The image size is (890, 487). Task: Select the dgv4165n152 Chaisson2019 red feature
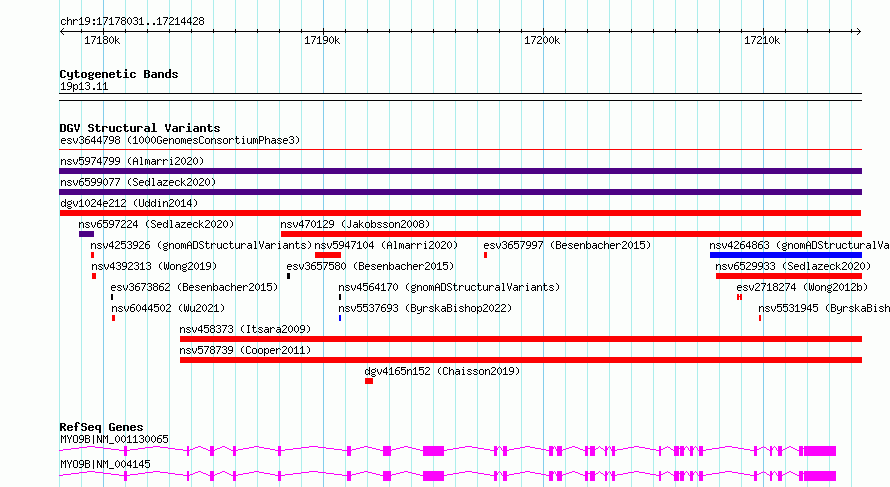pyautogui.click(x=369, y=381)
